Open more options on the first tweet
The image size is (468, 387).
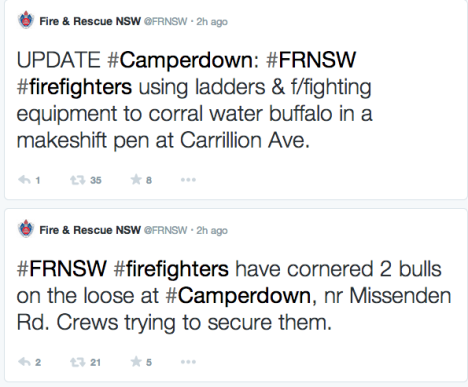(188, 180)
